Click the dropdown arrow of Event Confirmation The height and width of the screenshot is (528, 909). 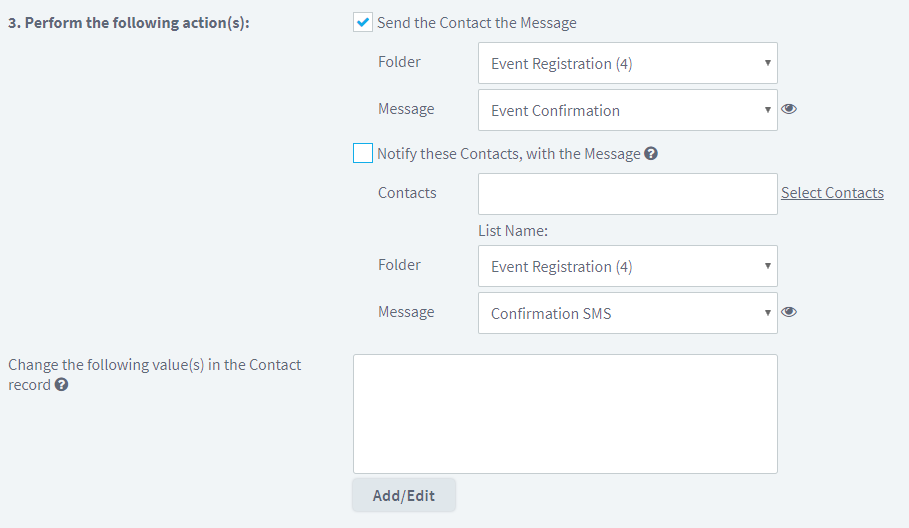tap(768, 110)
